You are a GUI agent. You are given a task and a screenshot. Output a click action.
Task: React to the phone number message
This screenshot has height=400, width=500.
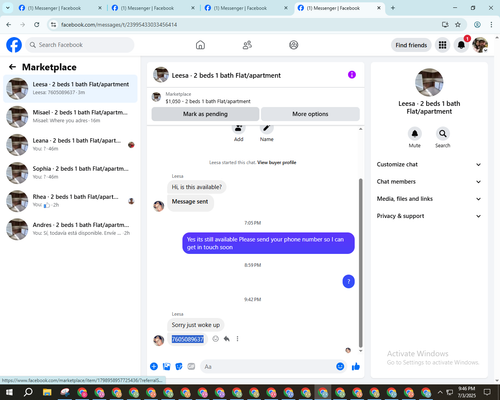pyautogui.click(x=216, y=339)
